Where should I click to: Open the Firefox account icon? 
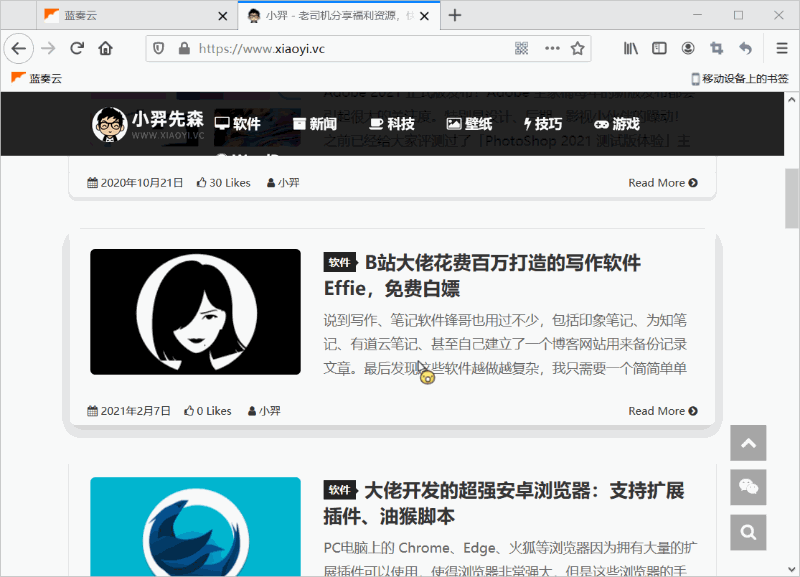coord(688,48)
